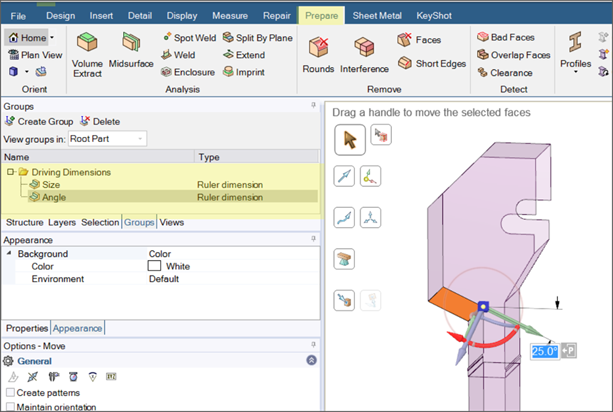Click Delete in the Groups panel
Screen dimensions: 613x412
pos(100,121)
